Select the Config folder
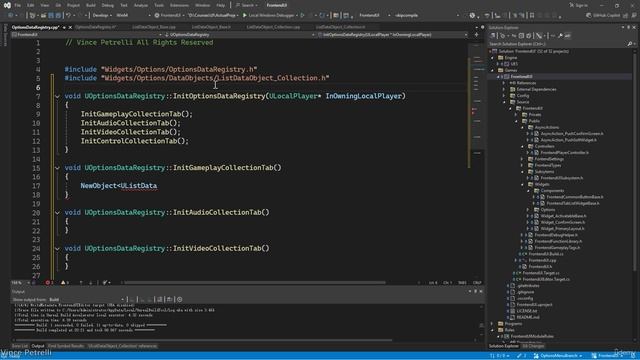 522,96
